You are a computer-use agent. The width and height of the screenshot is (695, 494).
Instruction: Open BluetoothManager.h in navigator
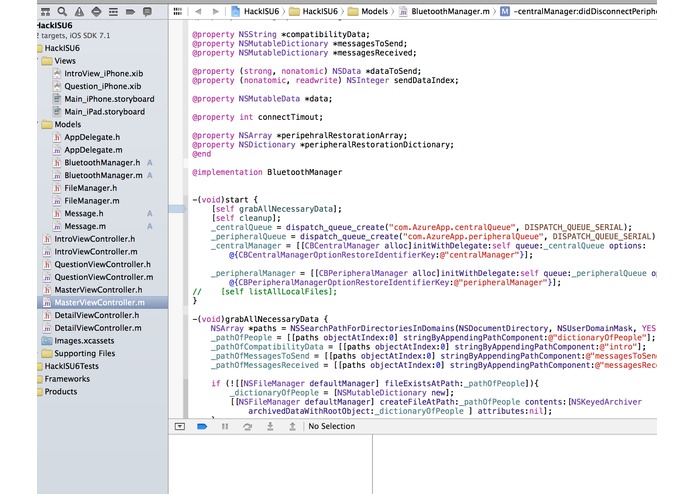click(x=97, y=163)
